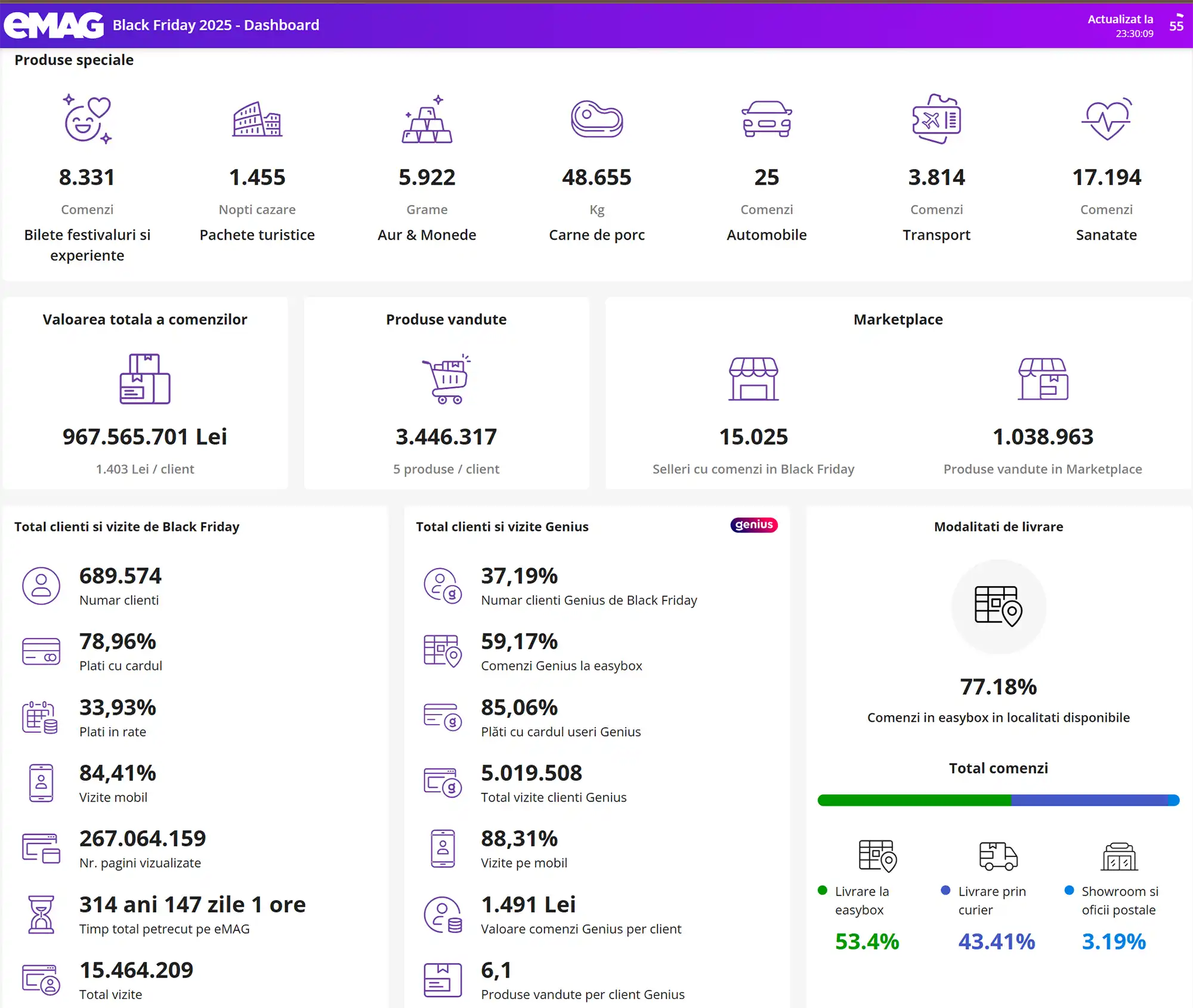1193x1008 pixels.
Task: Select the Pachete turistice colosseum icon
Action: [257, 119]
